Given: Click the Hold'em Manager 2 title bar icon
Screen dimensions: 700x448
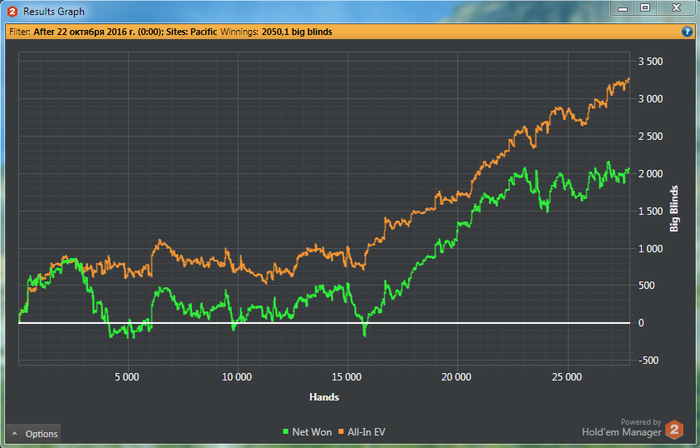Looking at the screenshot, I should [12, 12].
